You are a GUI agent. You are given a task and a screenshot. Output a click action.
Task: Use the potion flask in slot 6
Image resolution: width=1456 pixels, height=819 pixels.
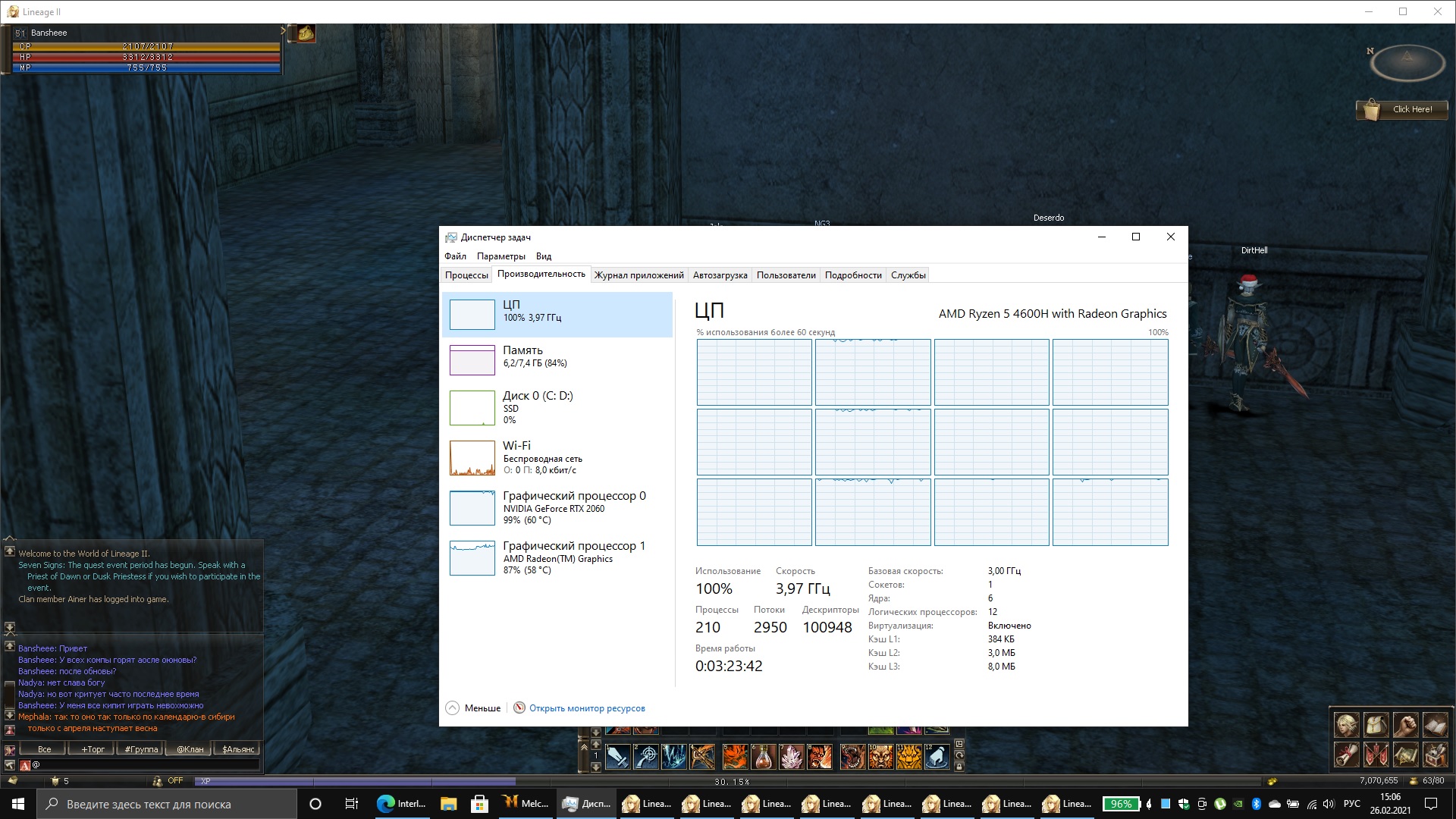pos(764,756)
